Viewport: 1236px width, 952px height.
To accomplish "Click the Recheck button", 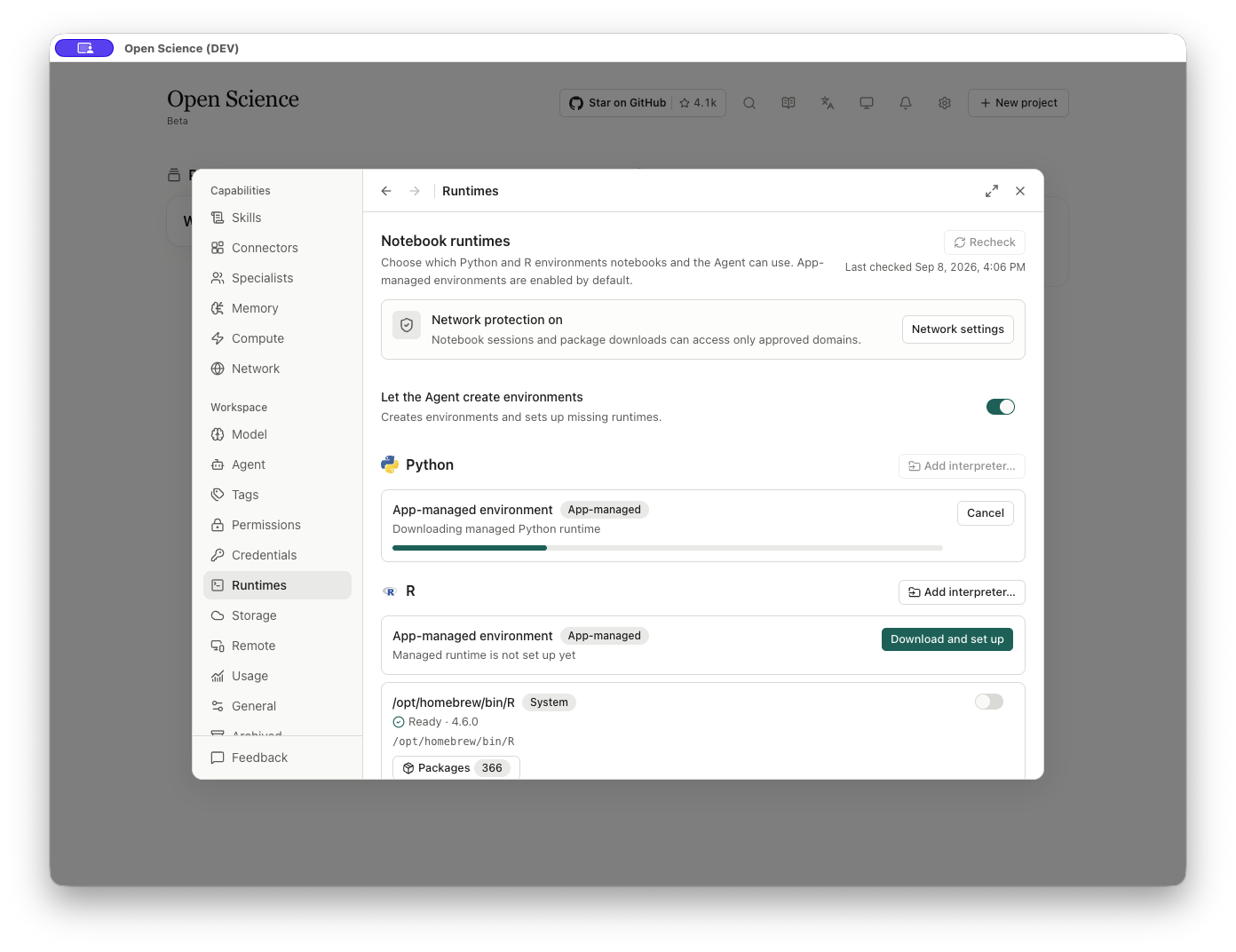I will click(985, 242).
